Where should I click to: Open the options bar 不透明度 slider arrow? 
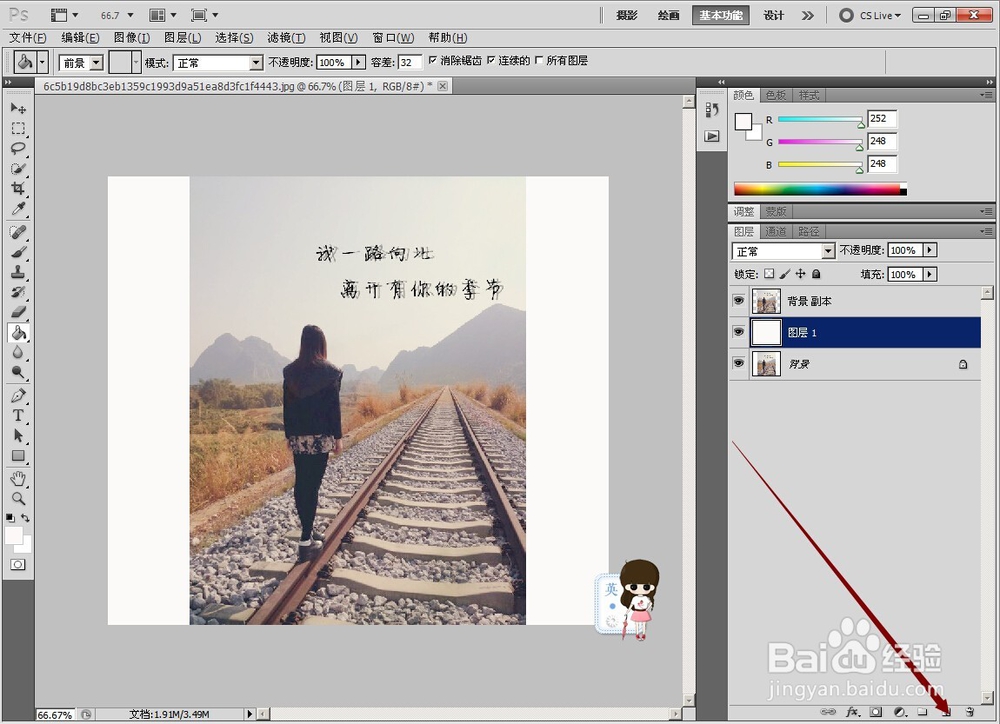[358, 63]
